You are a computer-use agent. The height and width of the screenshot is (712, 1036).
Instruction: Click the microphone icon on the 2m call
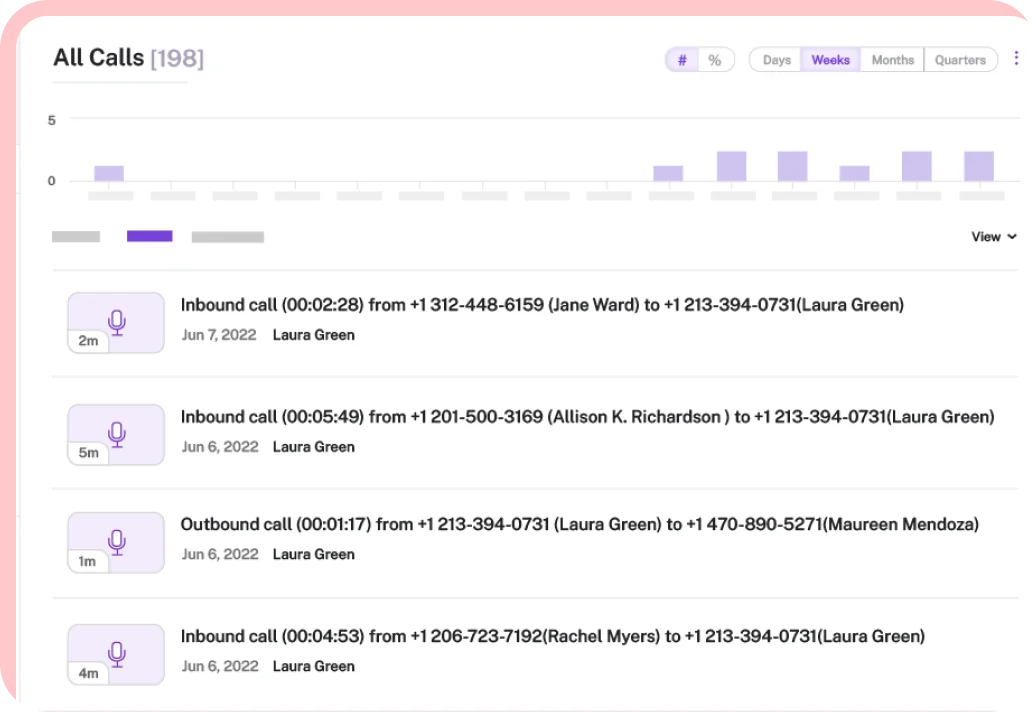tap(117, 322)
